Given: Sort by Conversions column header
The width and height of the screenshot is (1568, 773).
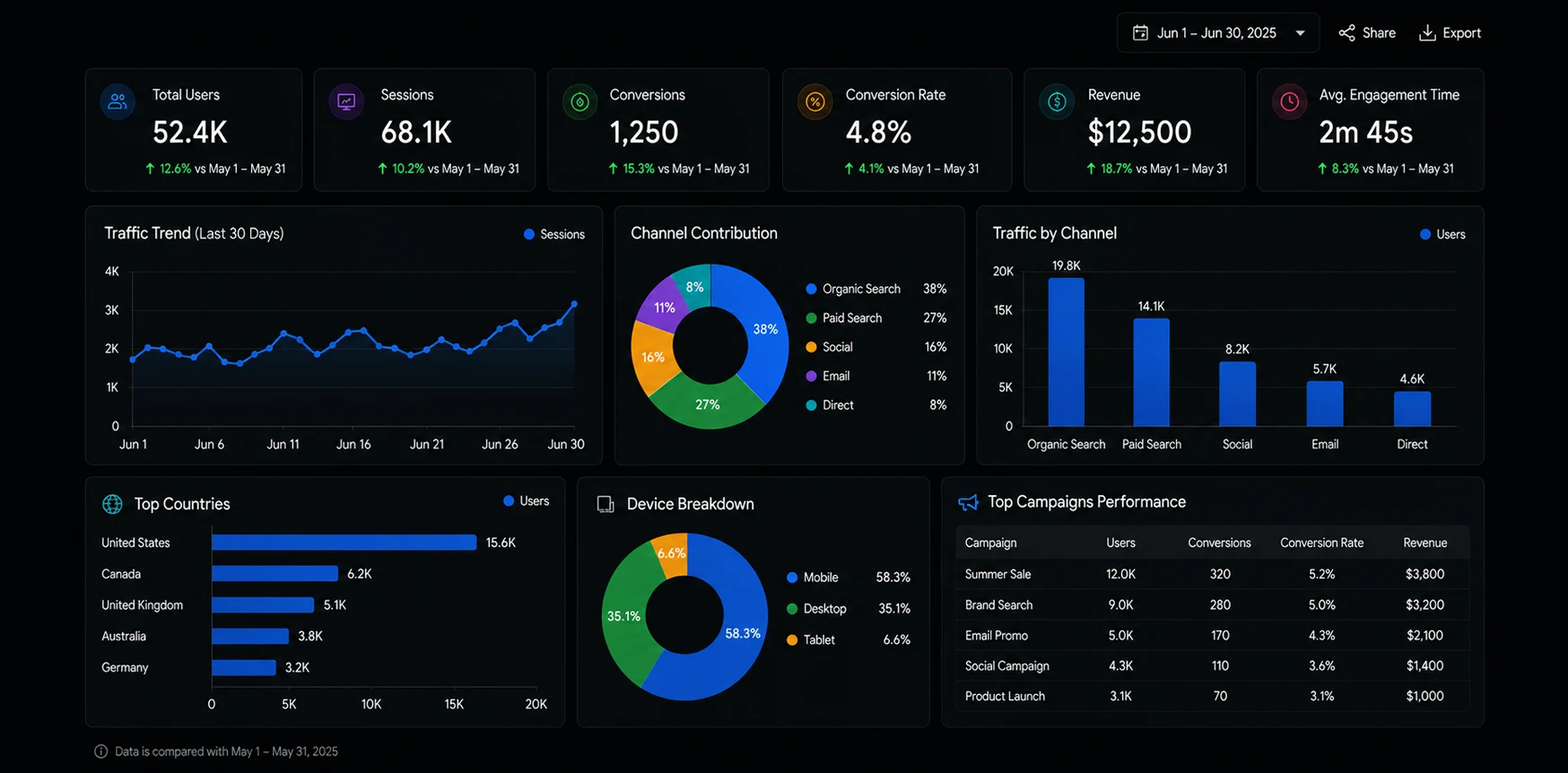Looking at the screenshot, I should pos(1219,543).
